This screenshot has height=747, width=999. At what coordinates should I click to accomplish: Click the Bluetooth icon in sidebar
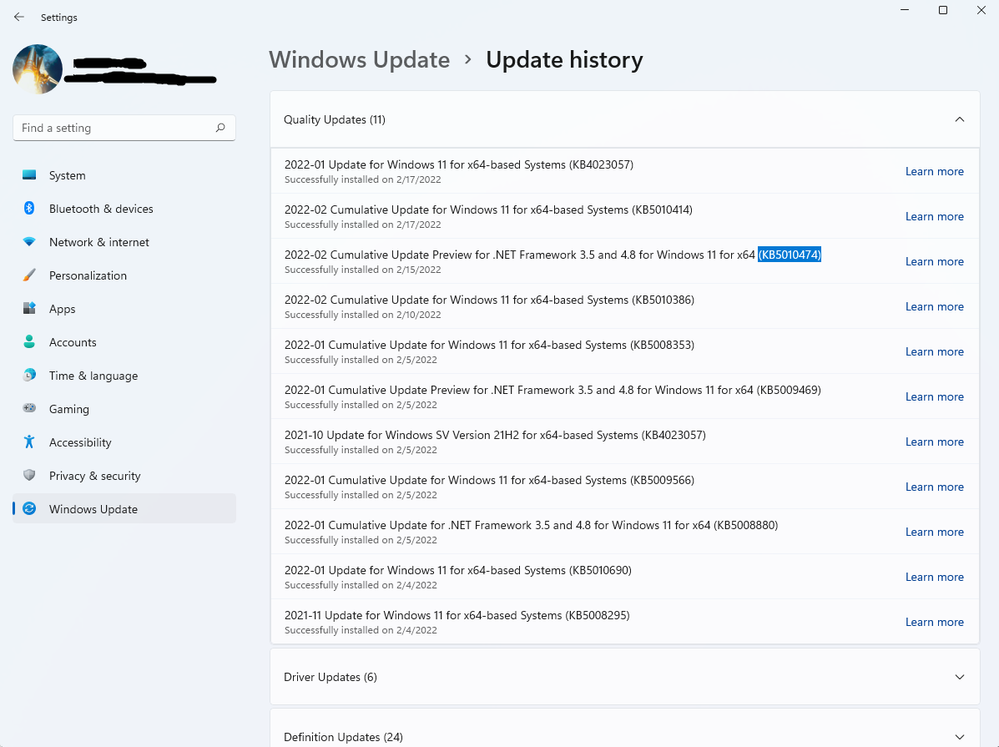click(x=29, y=208)
